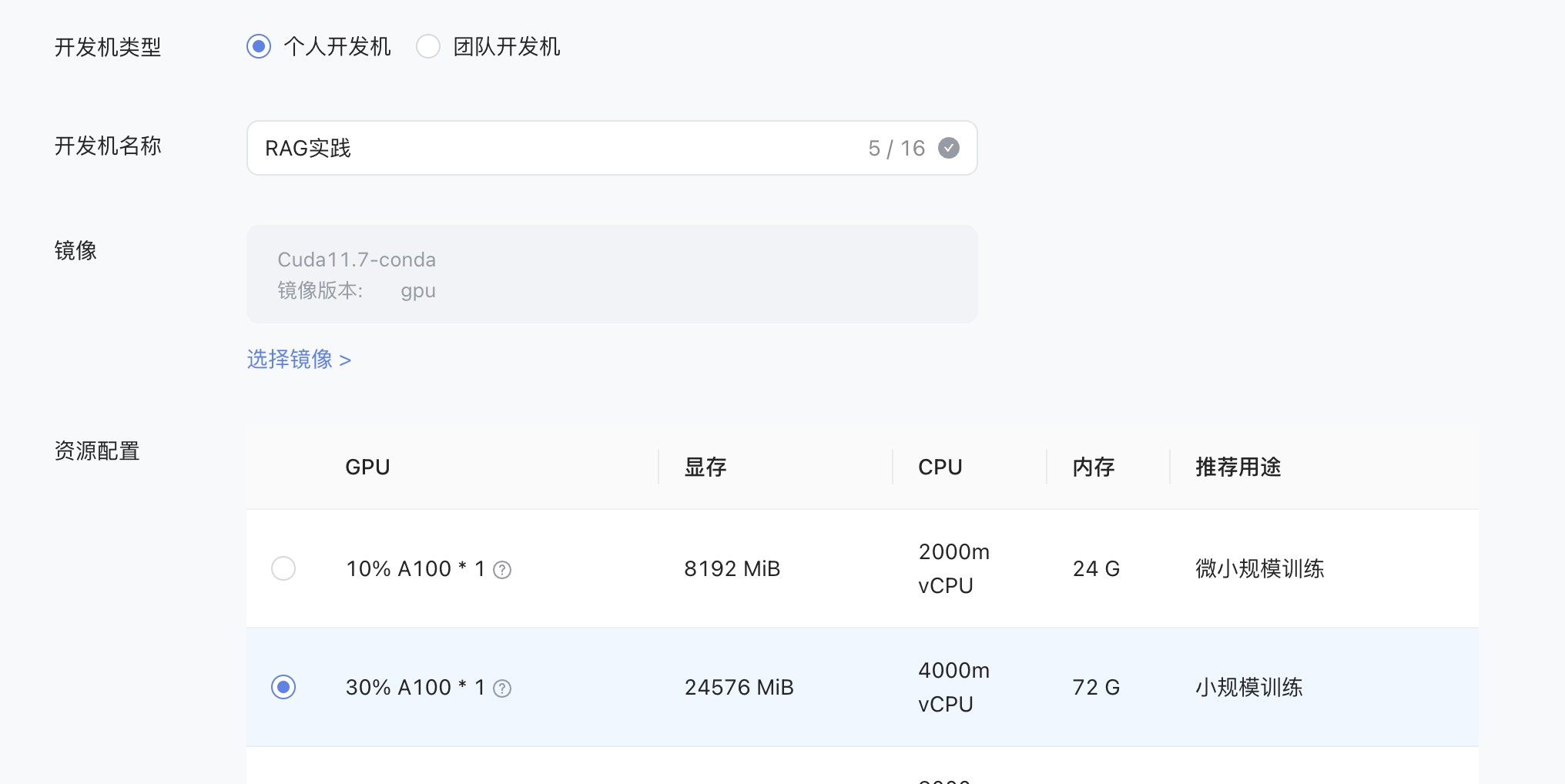Click the GPU column header
This screenshot has height=784, width=1565.
tap(367, 467)
